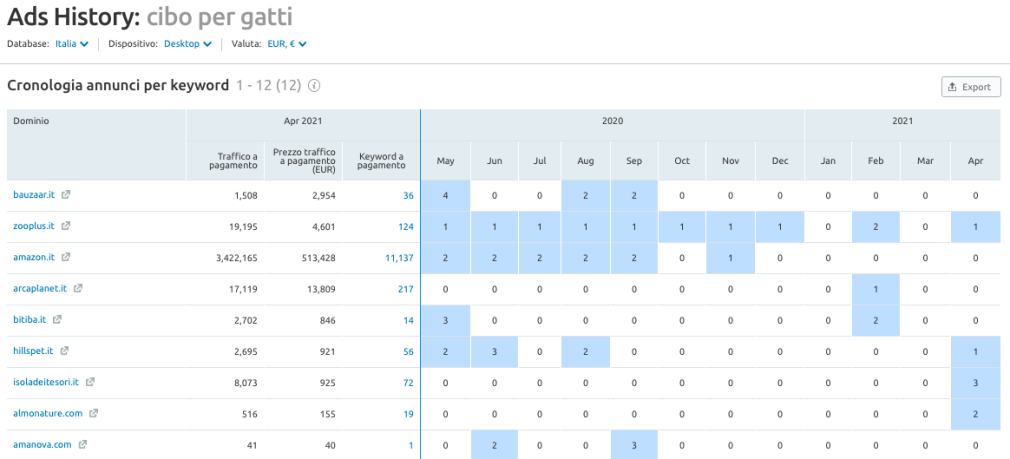1010x459 pixels.
Task: Open external link icon next to isoladeitesori.it
Action: pyautogui.click(x=90, y=382)
